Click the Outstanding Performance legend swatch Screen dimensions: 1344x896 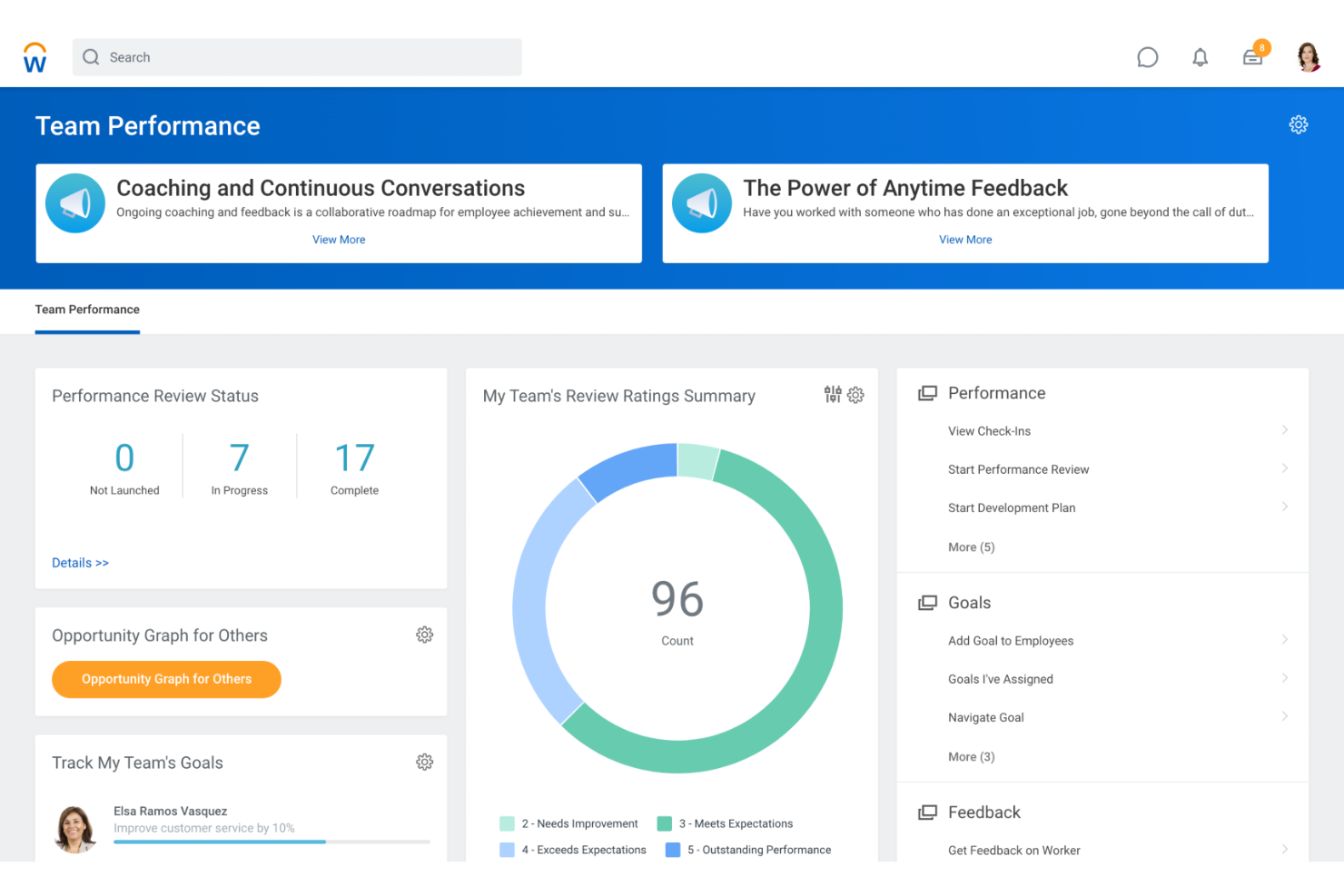(x=673, y=850)
